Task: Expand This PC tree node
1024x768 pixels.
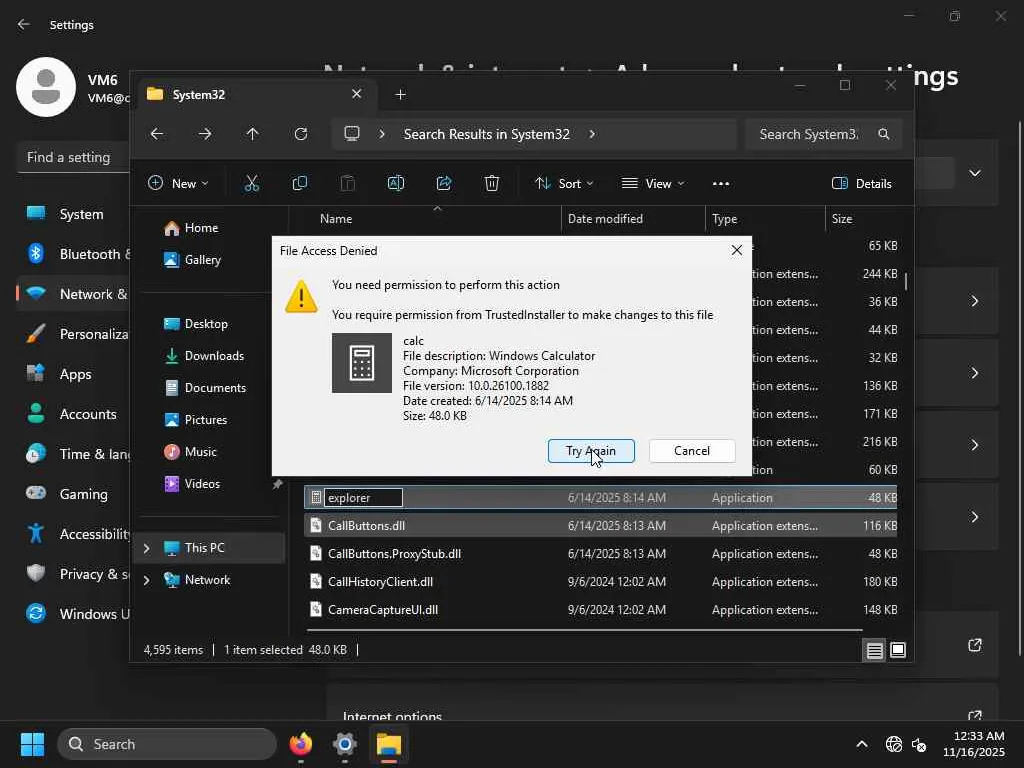Action: click(x=147, y=548)
